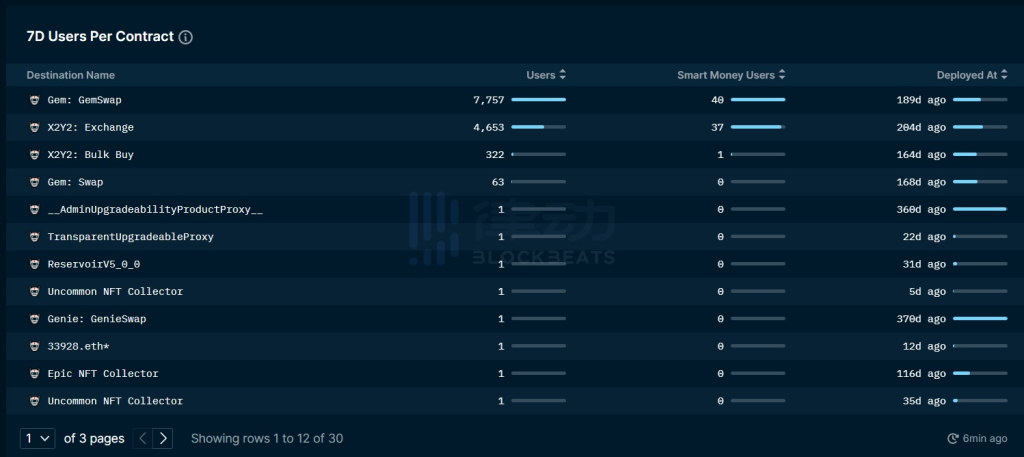
Task: Click the icon beside Gem: GemSwap
Action: click(35, 101)
